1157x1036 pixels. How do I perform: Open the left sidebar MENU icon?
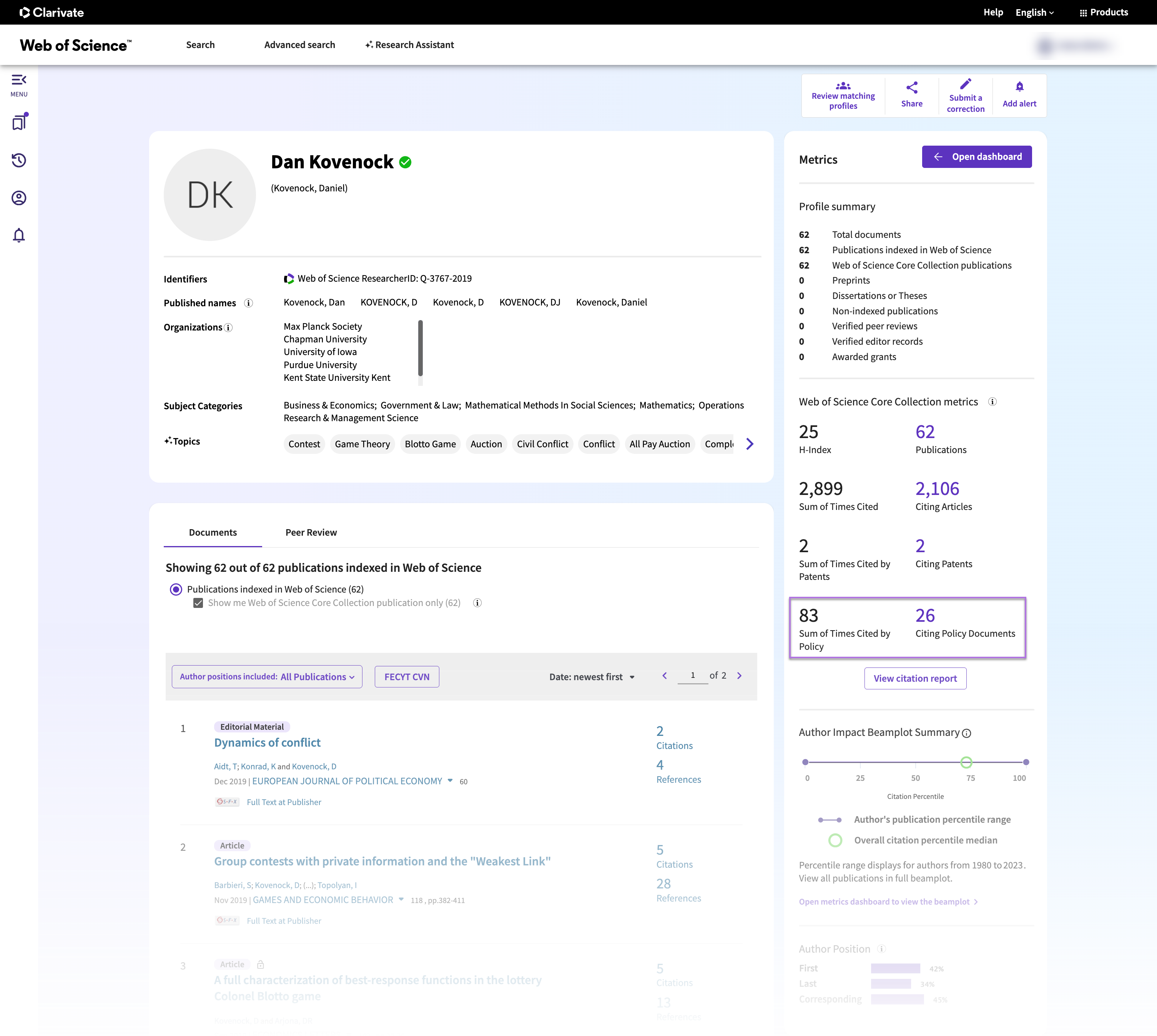[x=19, y=85]
